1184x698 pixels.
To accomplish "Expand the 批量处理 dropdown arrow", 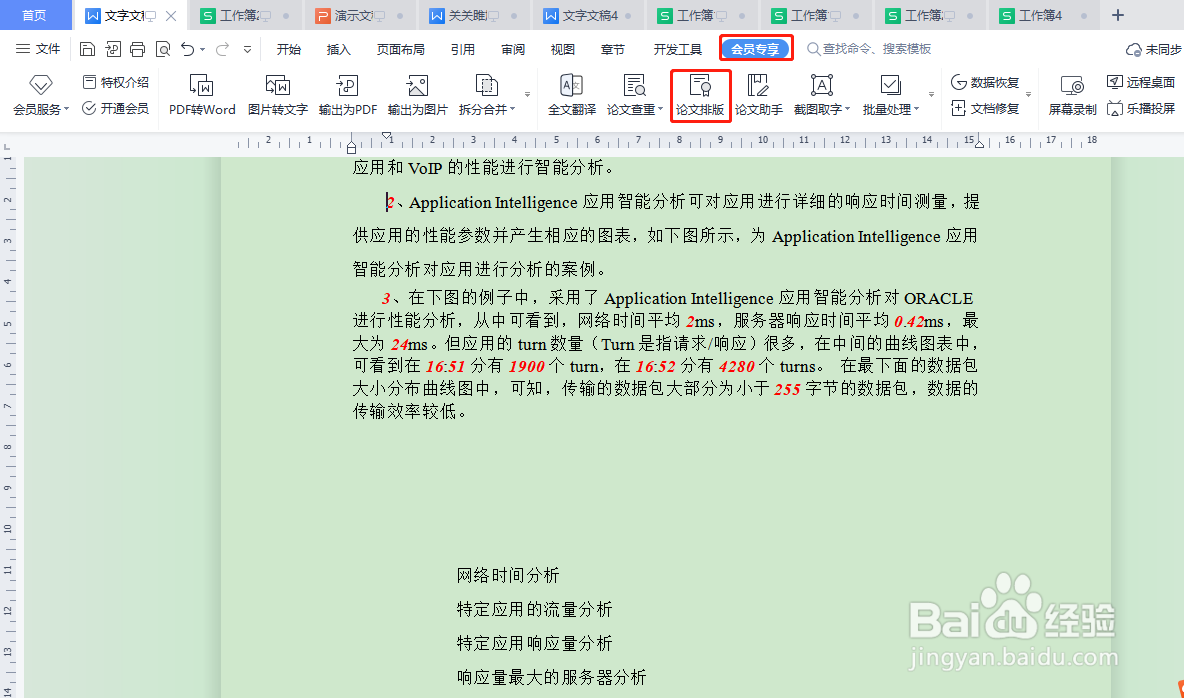I will (917, 110).
